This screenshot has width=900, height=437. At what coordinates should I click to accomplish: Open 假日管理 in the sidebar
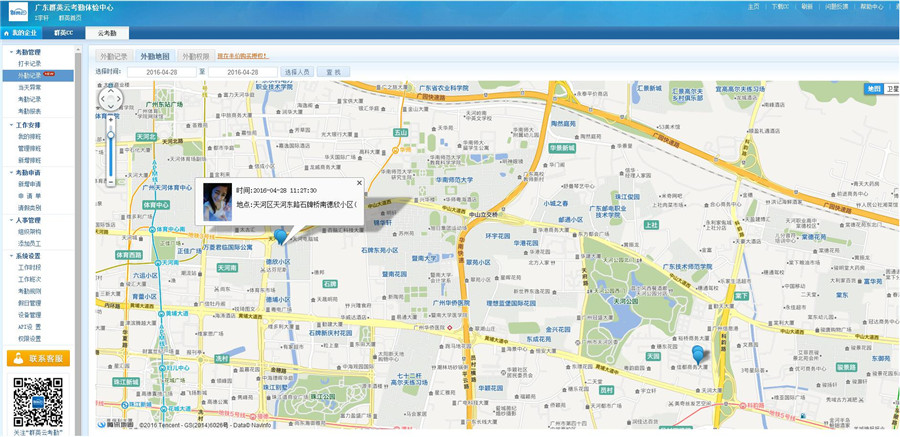point(29,303)
